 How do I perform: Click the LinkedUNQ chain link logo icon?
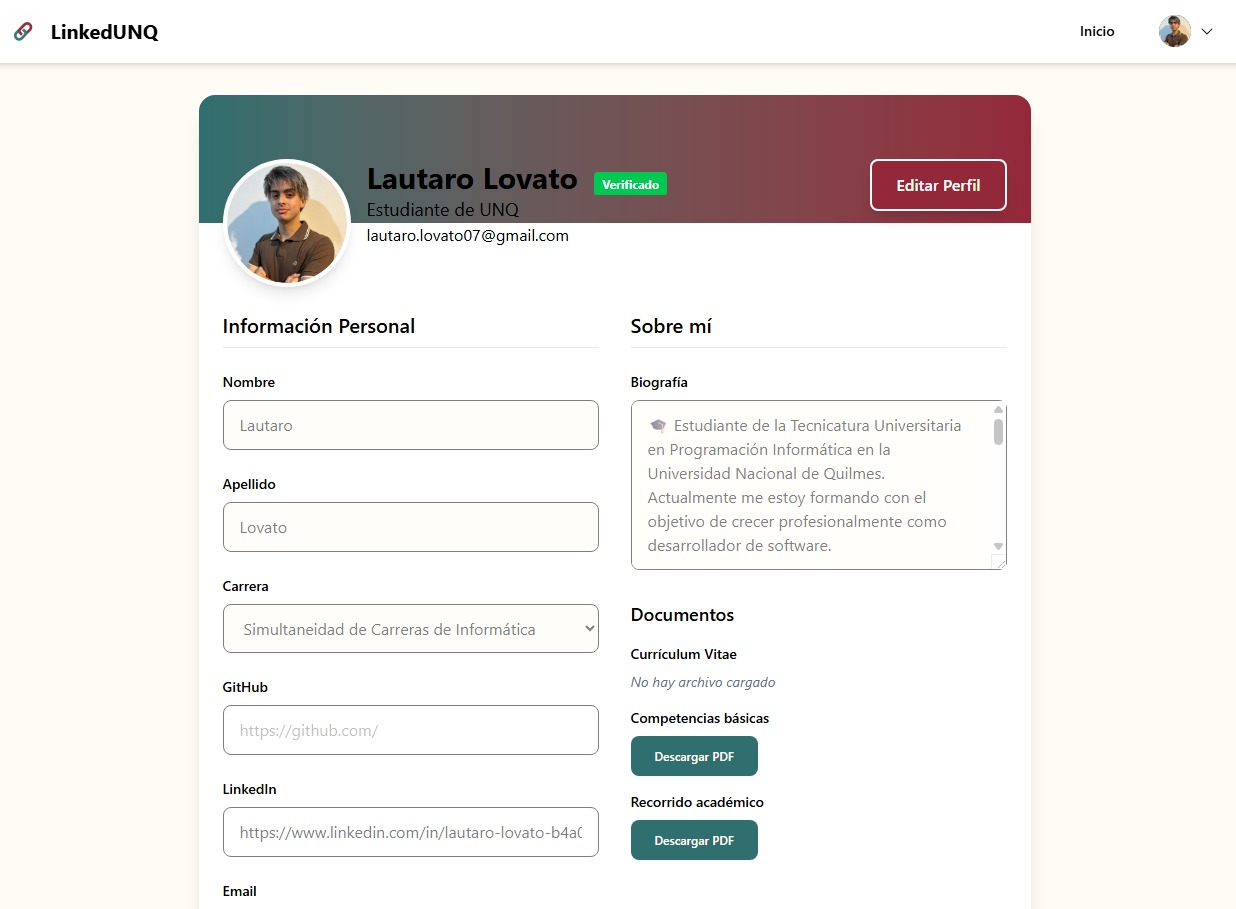pyautogui.click(x=23, y=32)
